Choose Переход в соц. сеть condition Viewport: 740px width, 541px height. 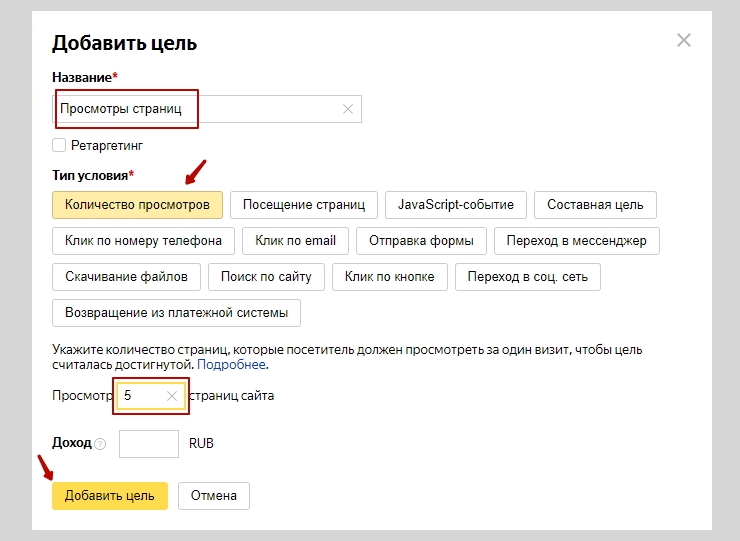pos(528,277)
